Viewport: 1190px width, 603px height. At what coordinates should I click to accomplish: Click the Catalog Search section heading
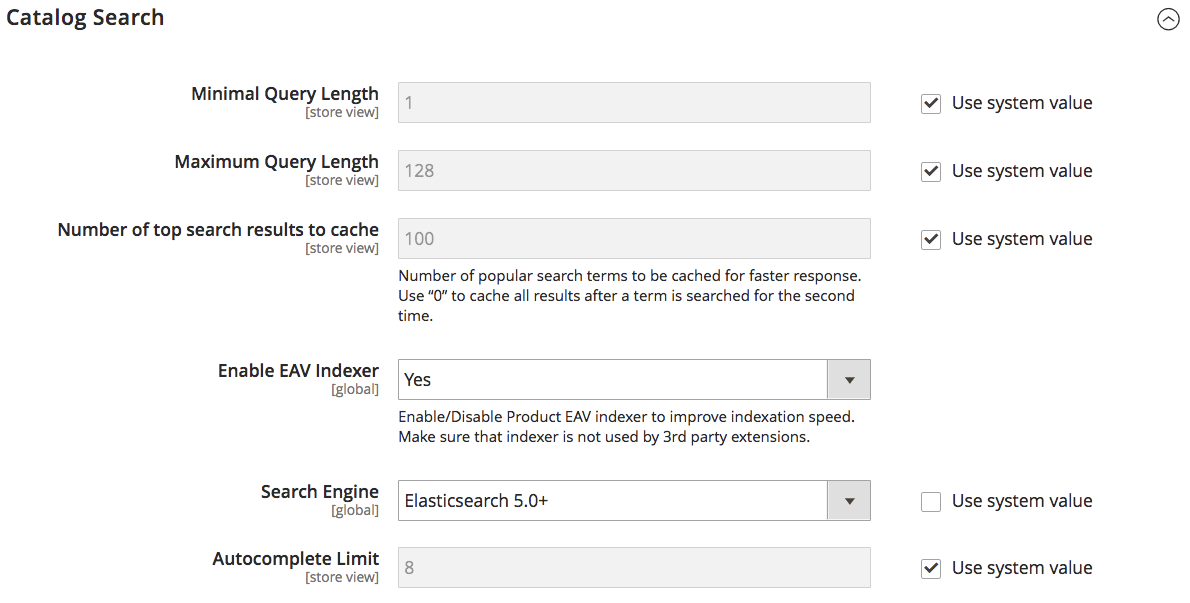pyautogui.click(x=85, y=17)
